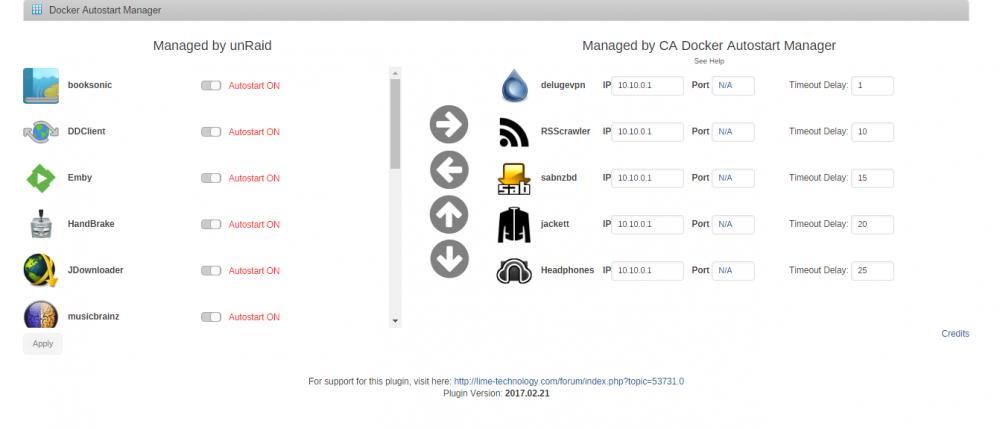This screenshot has width=1000, height=430.
Task: Click the jackett Port field
Action: tap(733, 225)
